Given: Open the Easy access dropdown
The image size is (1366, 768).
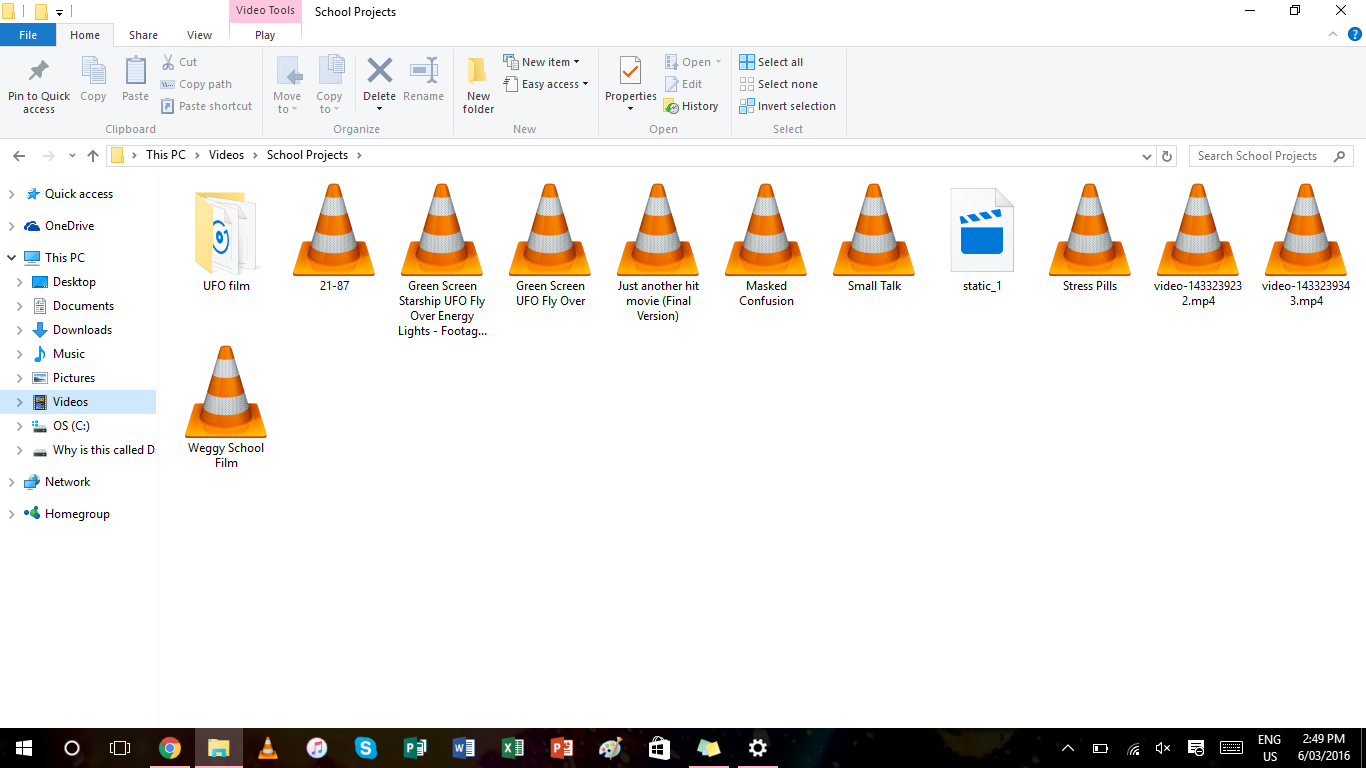Looking at the screenshot, I should point(545,84).
